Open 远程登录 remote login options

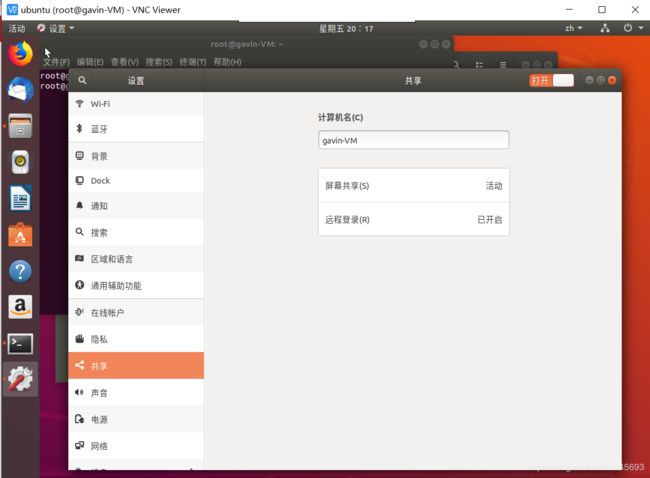click(x=413, y=220)
